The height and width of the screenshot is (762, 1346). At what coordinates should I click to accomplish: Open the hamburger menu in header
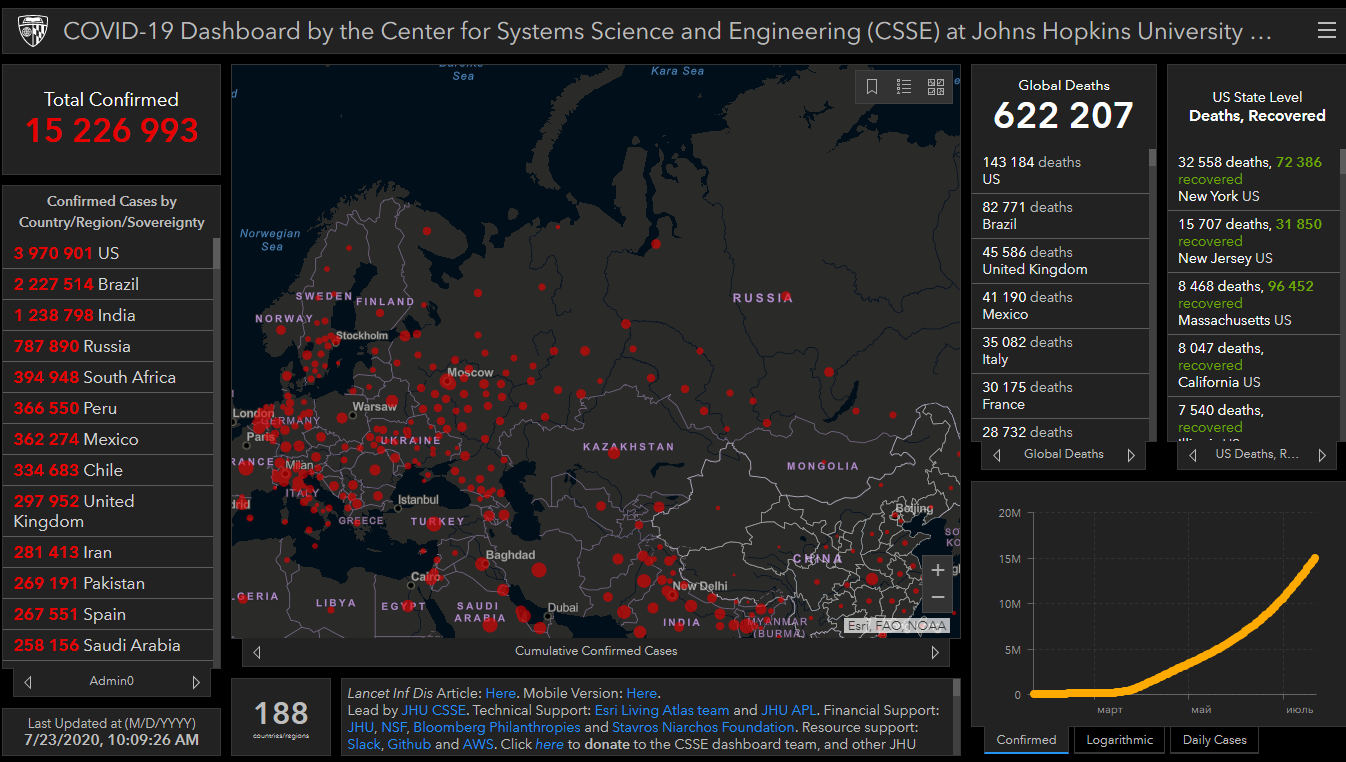tap(1326, 31)
